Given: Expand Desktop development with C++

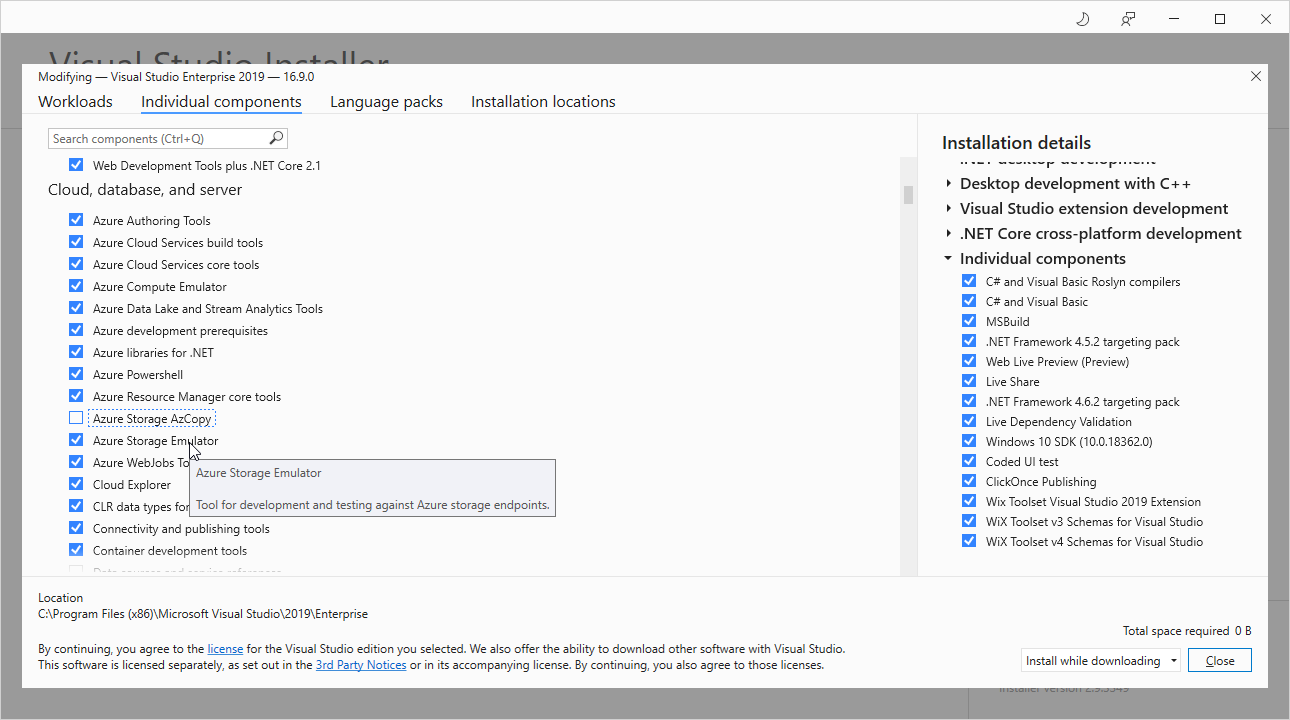Looking at the screenshot, I should pos(949,183).
